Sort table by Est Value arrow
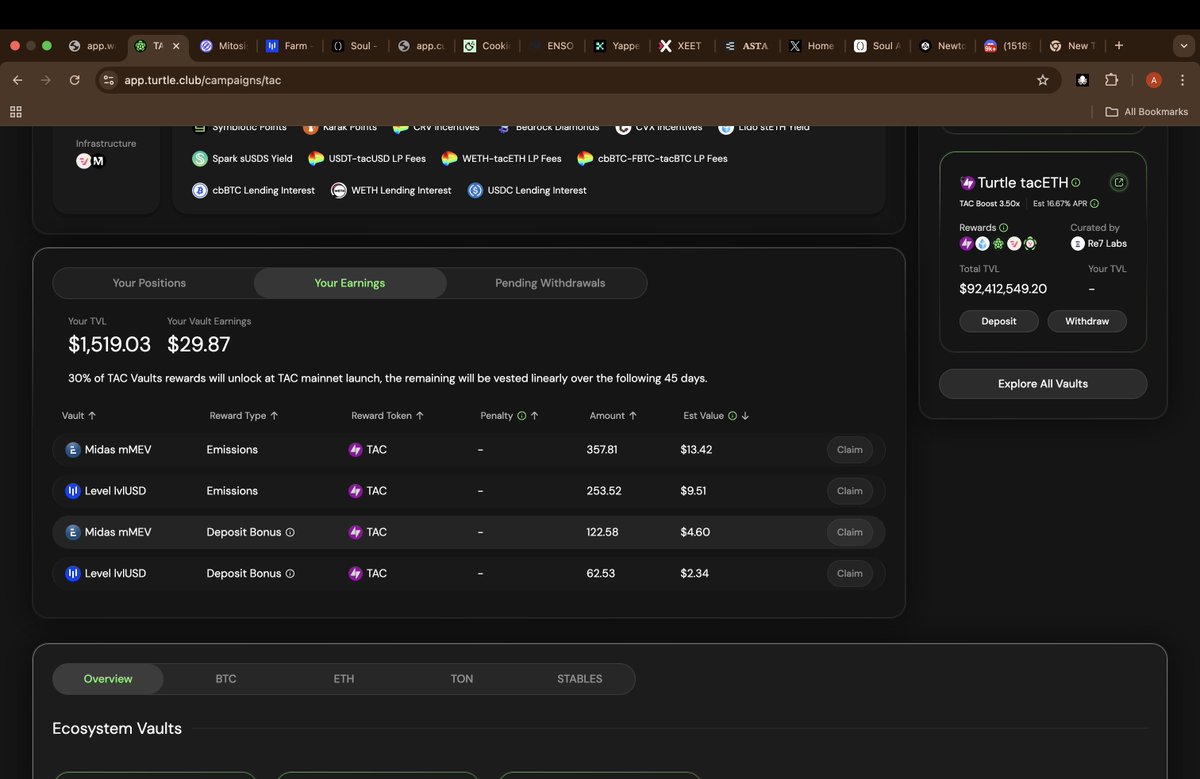 tap(746, 415)
